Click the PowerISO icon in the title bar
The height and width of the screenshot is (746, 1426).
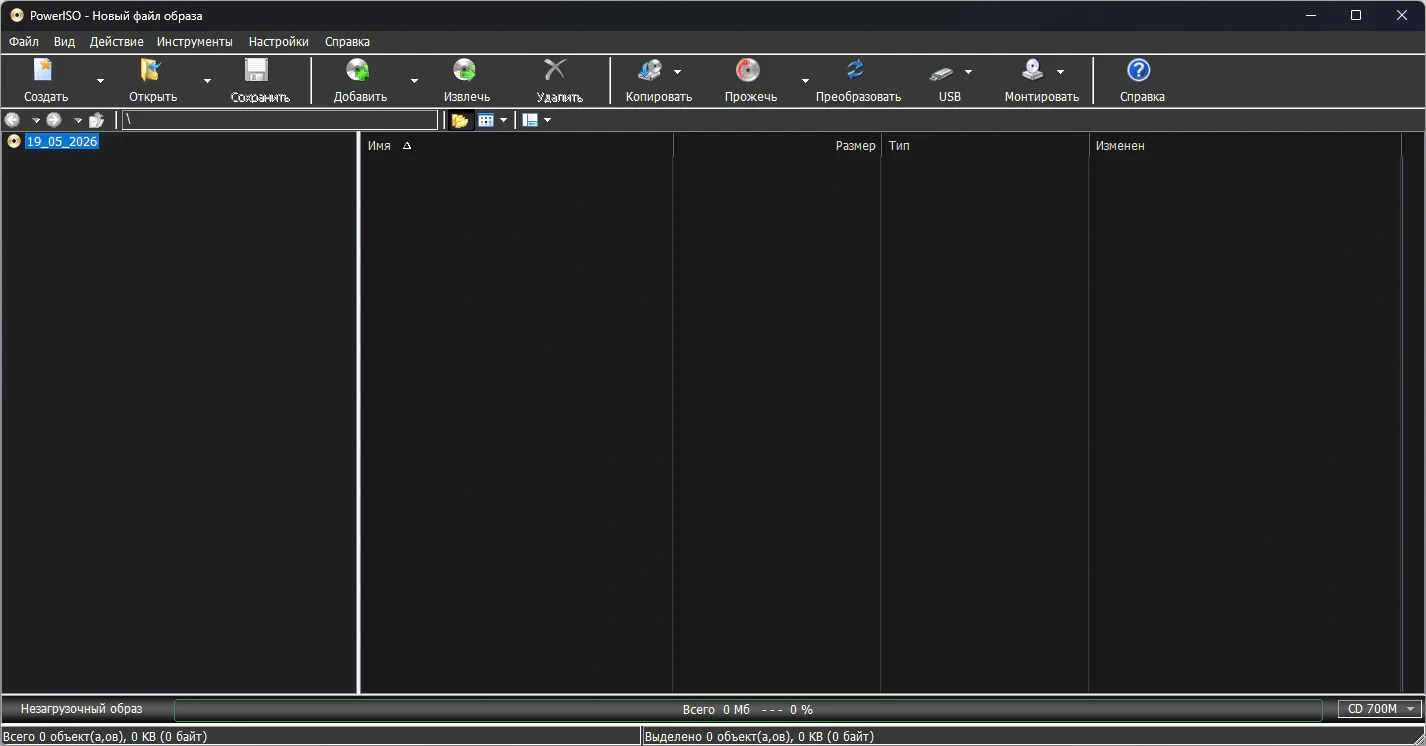(16, 15)
